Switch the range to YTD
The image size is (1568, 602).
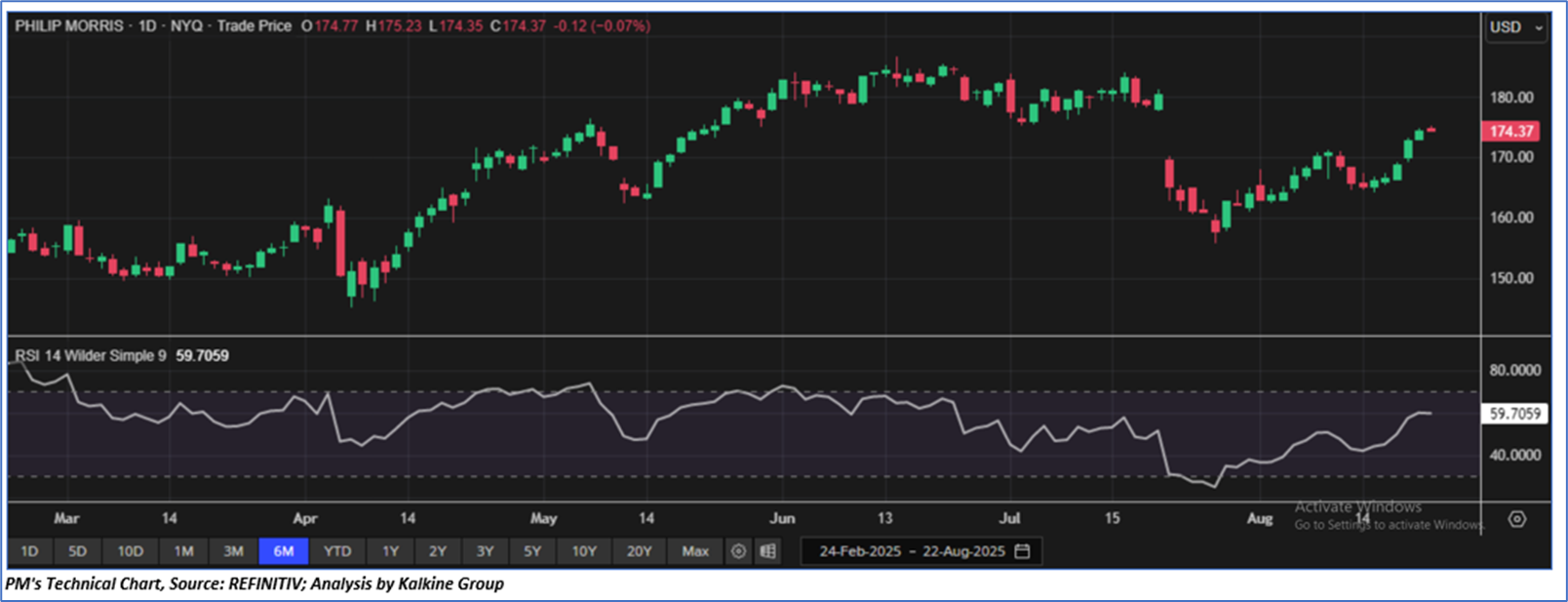pos(337,551)
